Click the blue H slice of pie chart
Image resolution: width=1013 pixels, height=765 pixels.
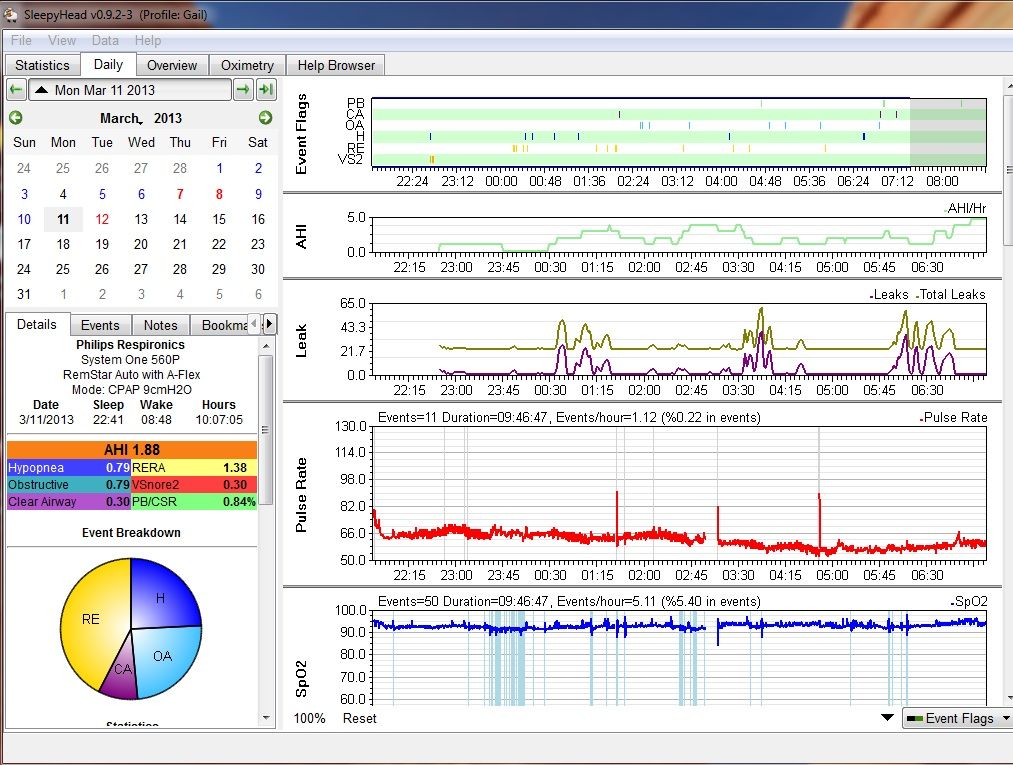click(x=162, y=598)
